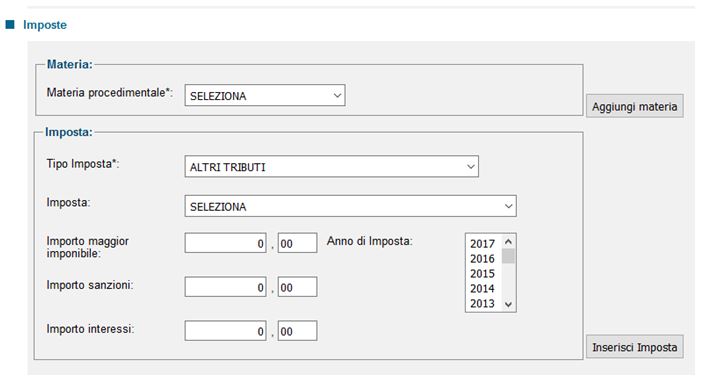Click the Imposte section square bullet icon

tap(10, 24)
